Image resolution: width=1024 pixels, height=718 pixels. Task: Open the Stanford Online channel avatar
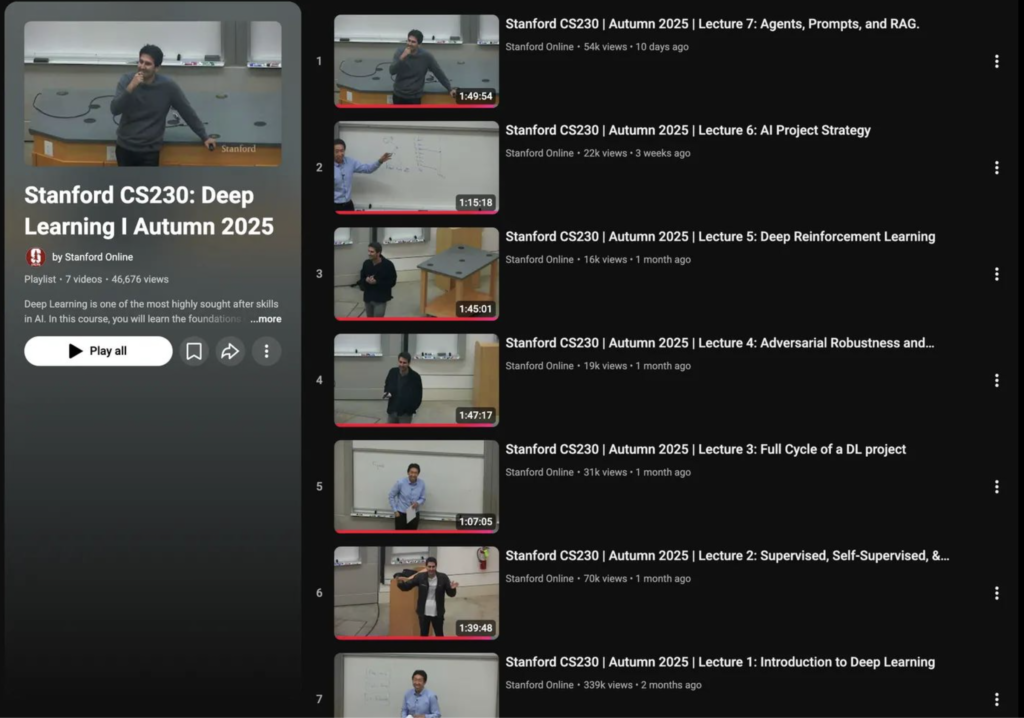pos(36,257)
